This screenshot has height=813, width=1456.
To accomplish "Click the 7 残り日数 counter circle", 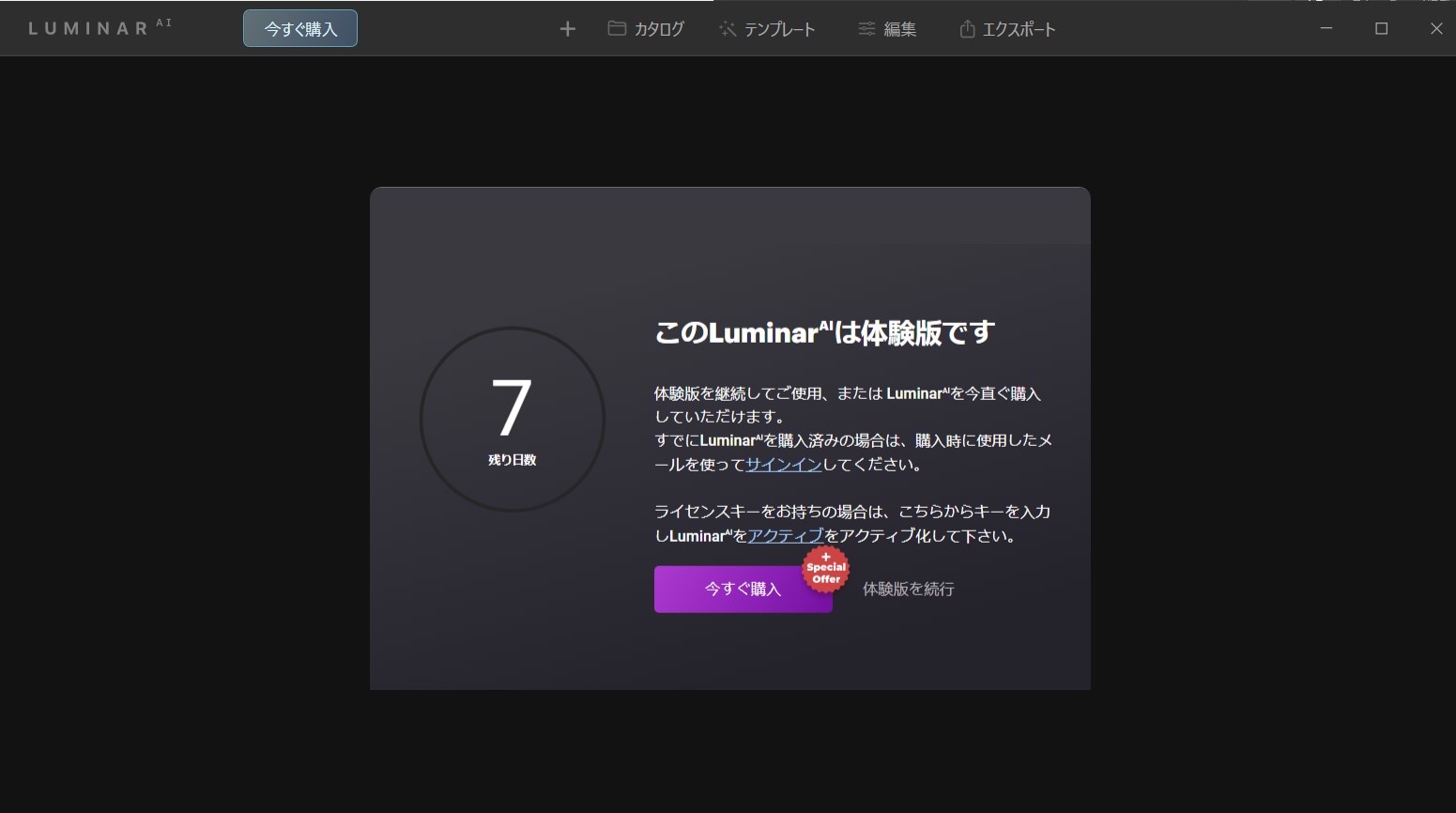I will coord(512,419).
